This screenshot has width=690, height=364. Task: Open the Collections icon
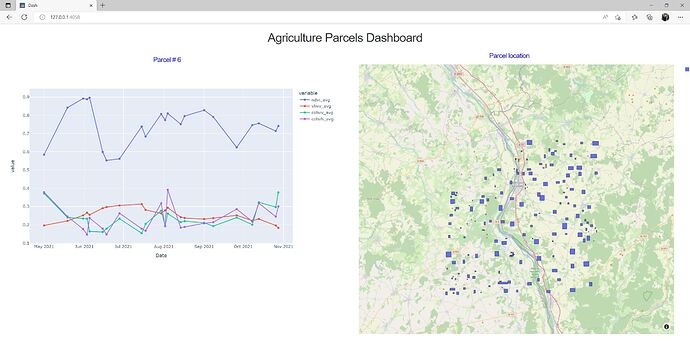[650, 17]
